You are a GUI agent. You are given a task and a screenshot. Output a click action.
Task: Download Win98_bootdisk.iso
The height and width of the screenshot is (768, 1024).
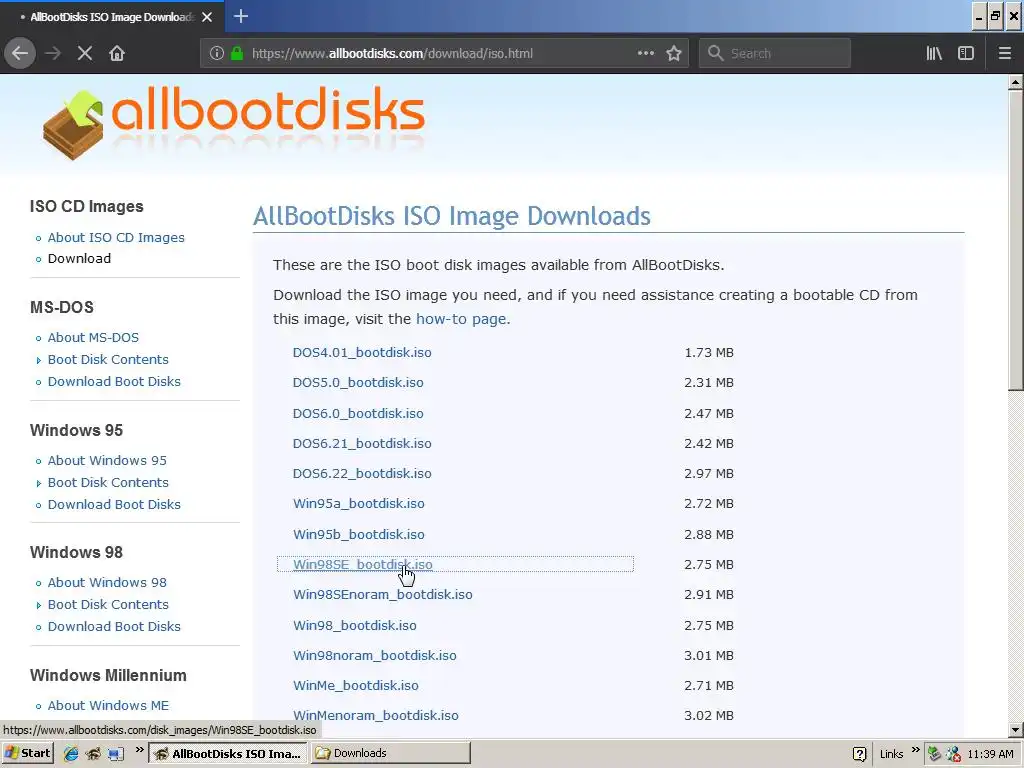point(355,626)
